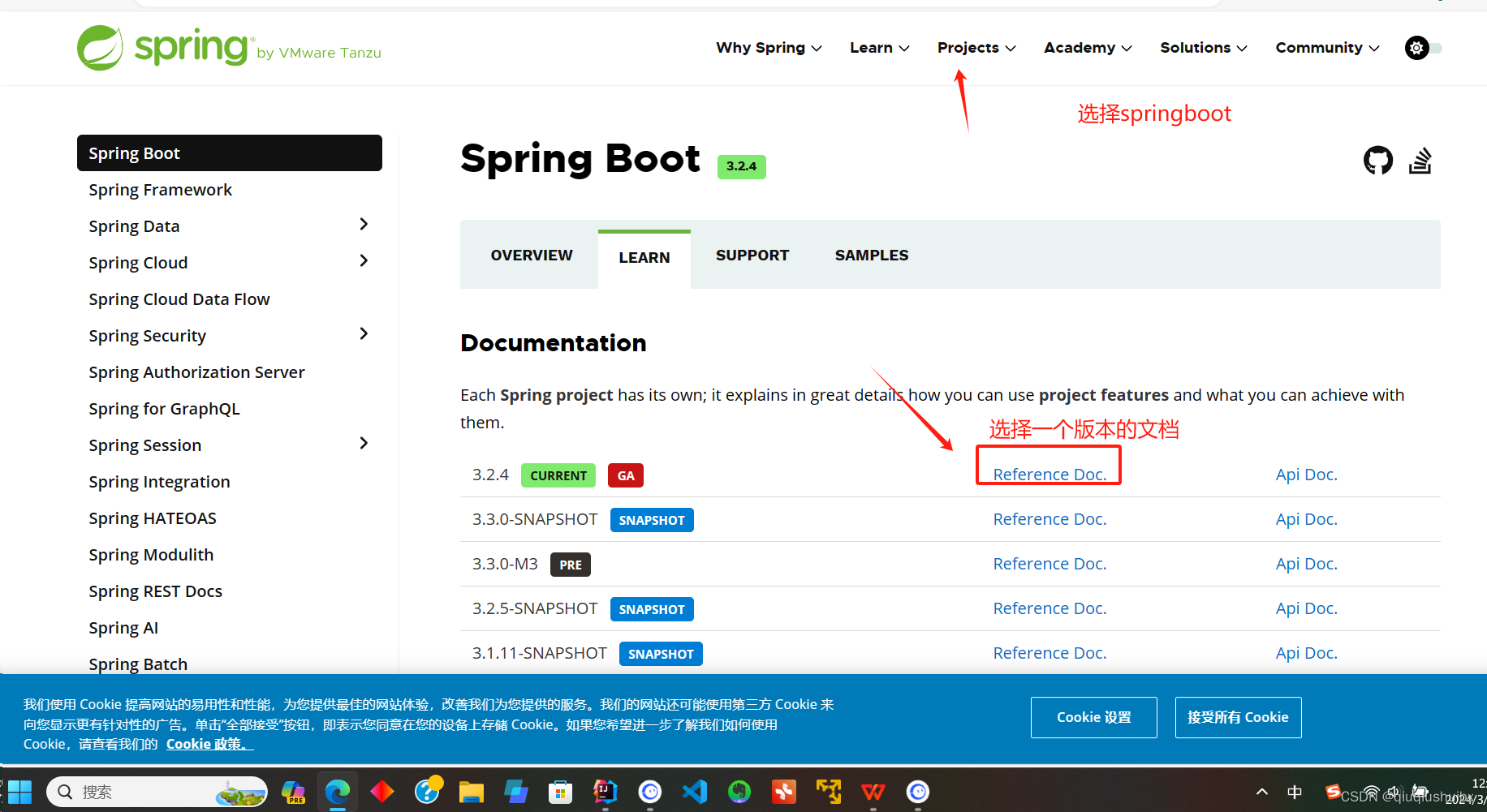Expand the Community dropdown menu

[x=1327, y=48]
